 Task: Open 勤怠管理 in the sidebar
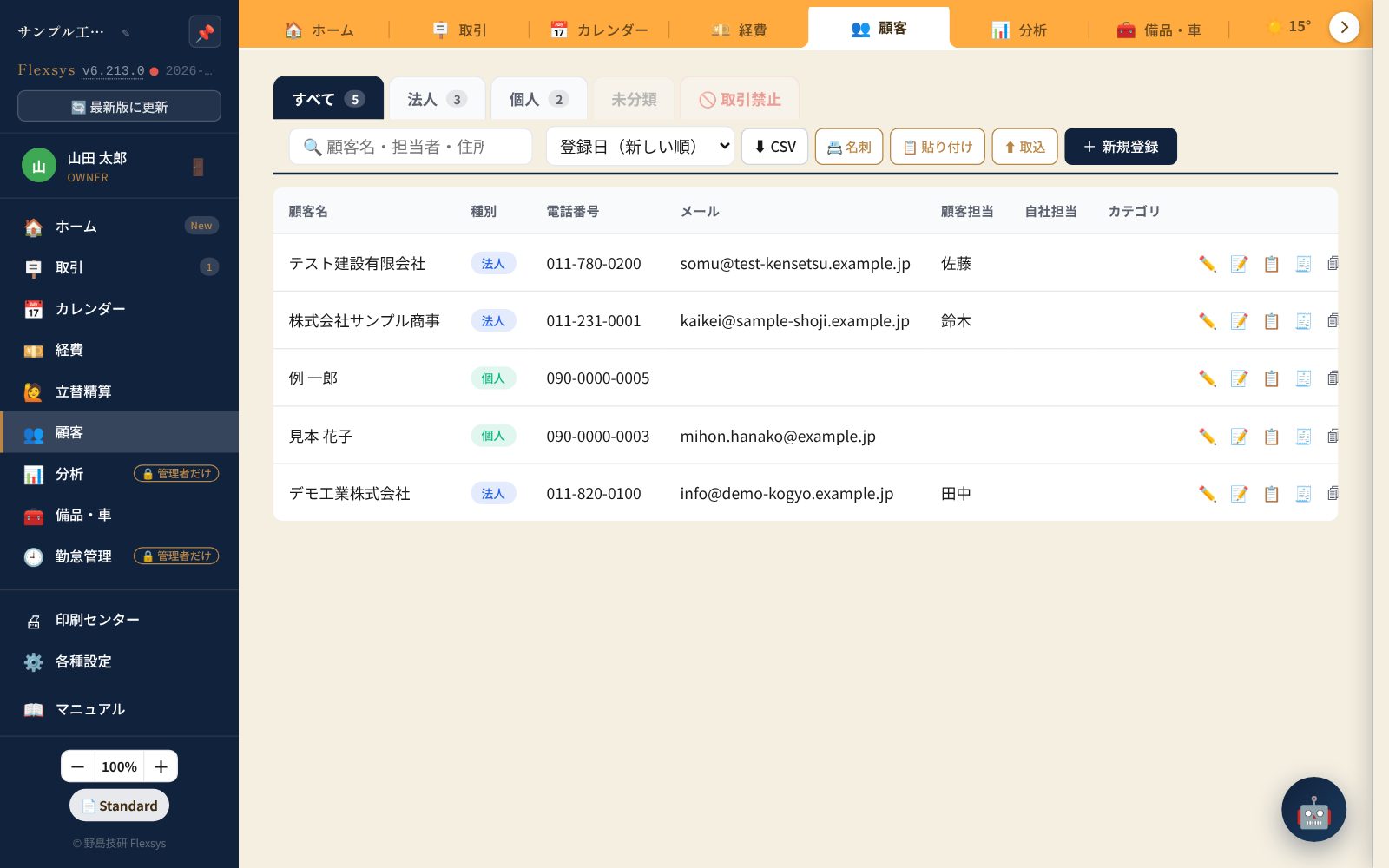pyautogui.click(x=119, y=556)
